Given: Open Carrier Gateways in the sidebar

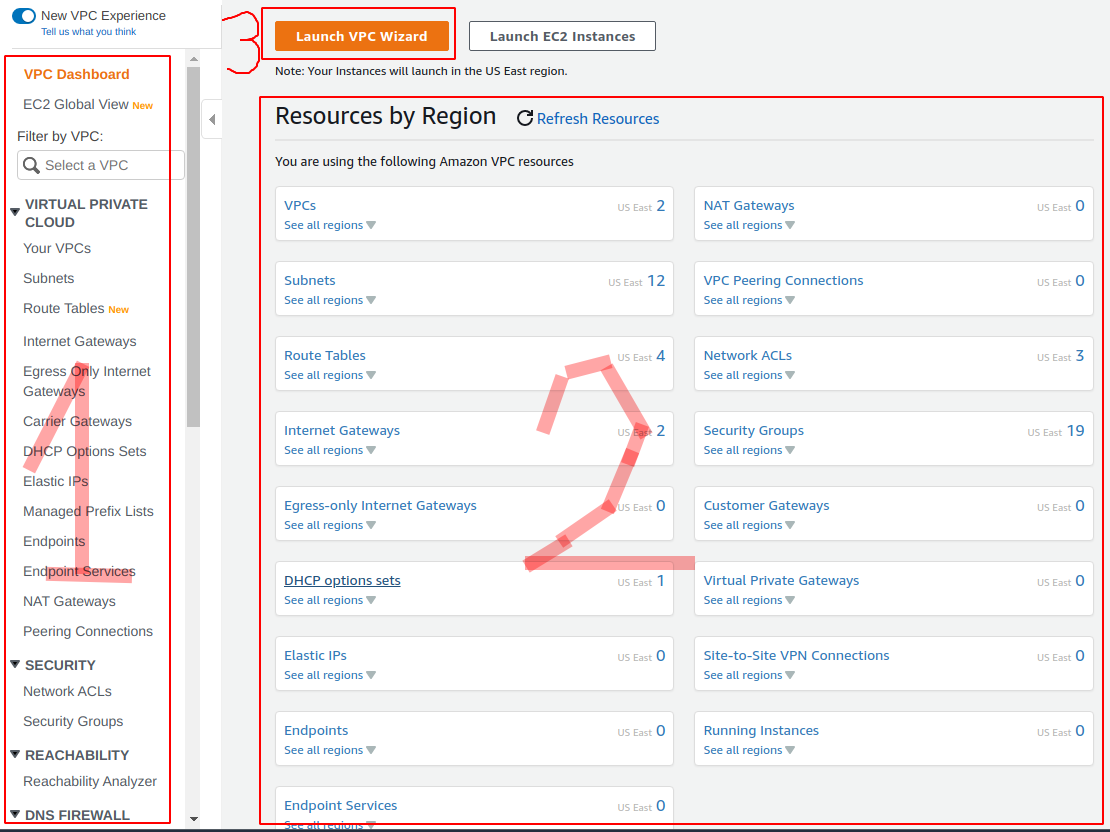Looking at the screenshot, I should 77,421.
